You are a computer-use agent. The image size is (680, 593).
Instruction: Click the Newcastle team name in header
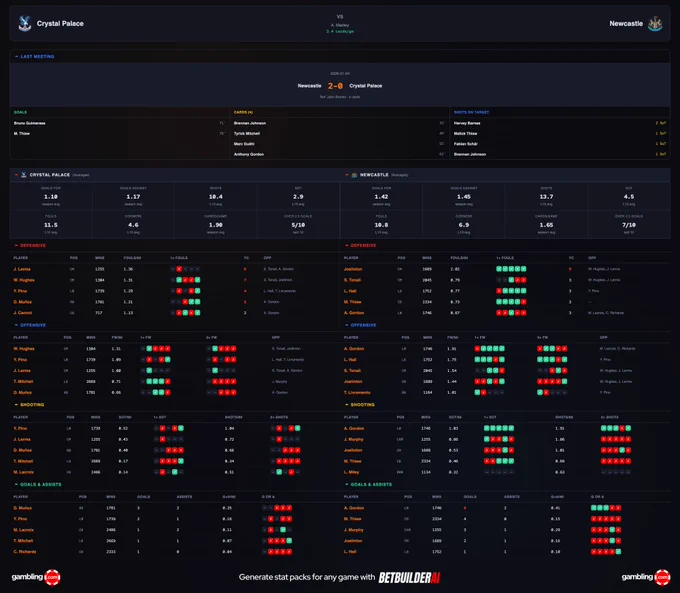click(x=626, y=23)
